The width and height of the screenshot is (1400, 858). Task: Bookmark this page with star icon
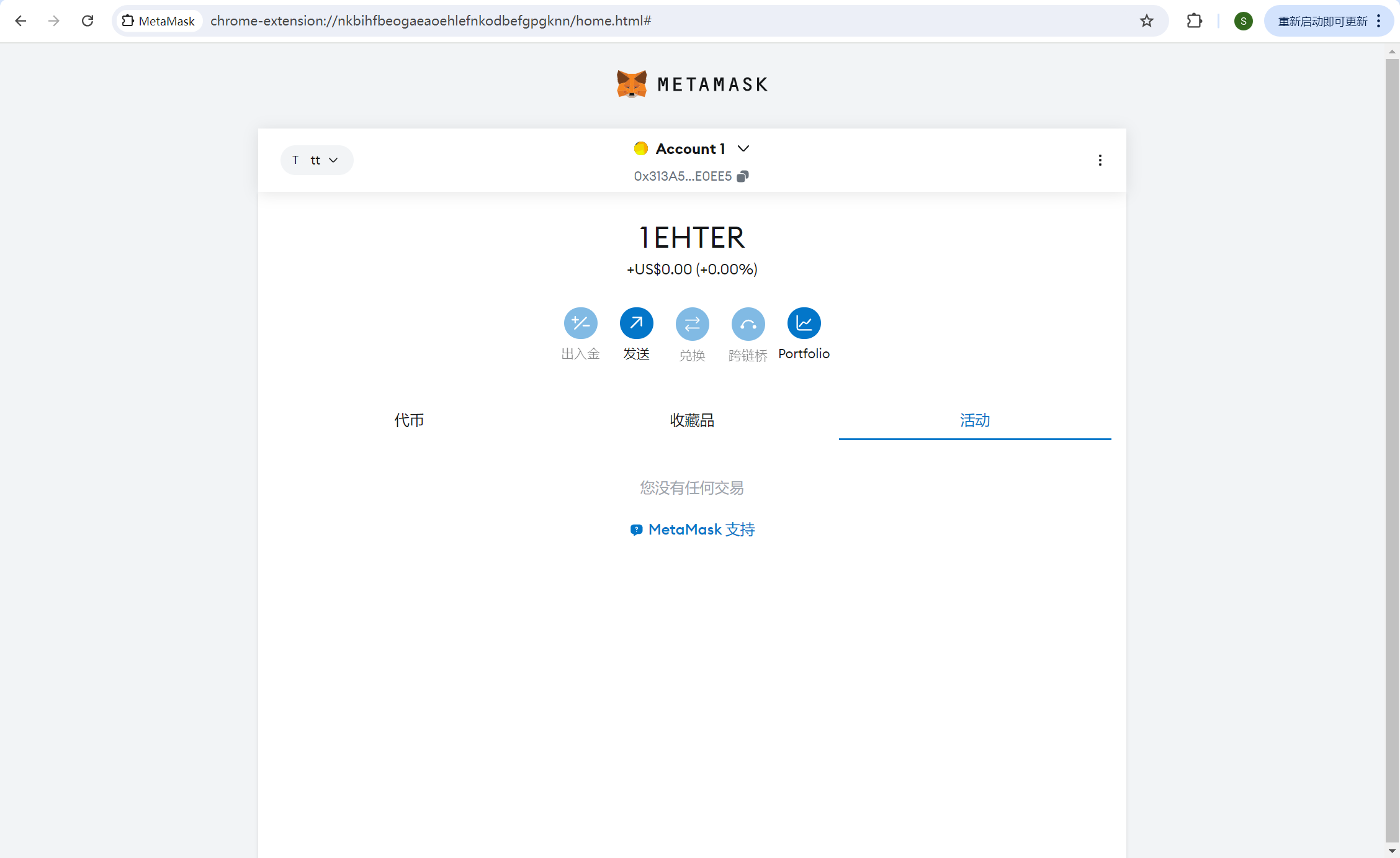click(1146, 21)
